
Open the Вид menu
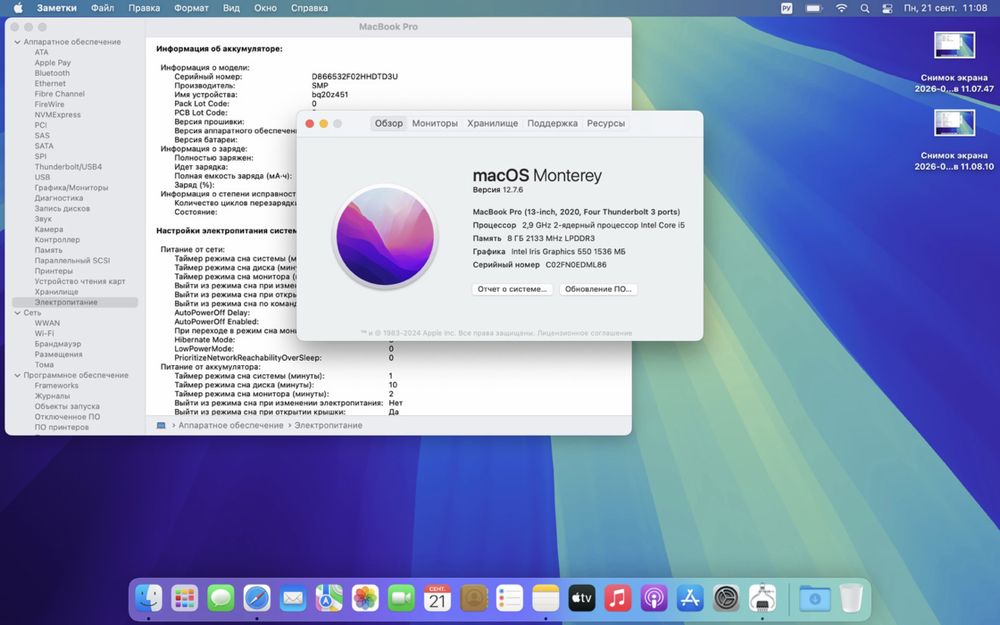point(232,8)
